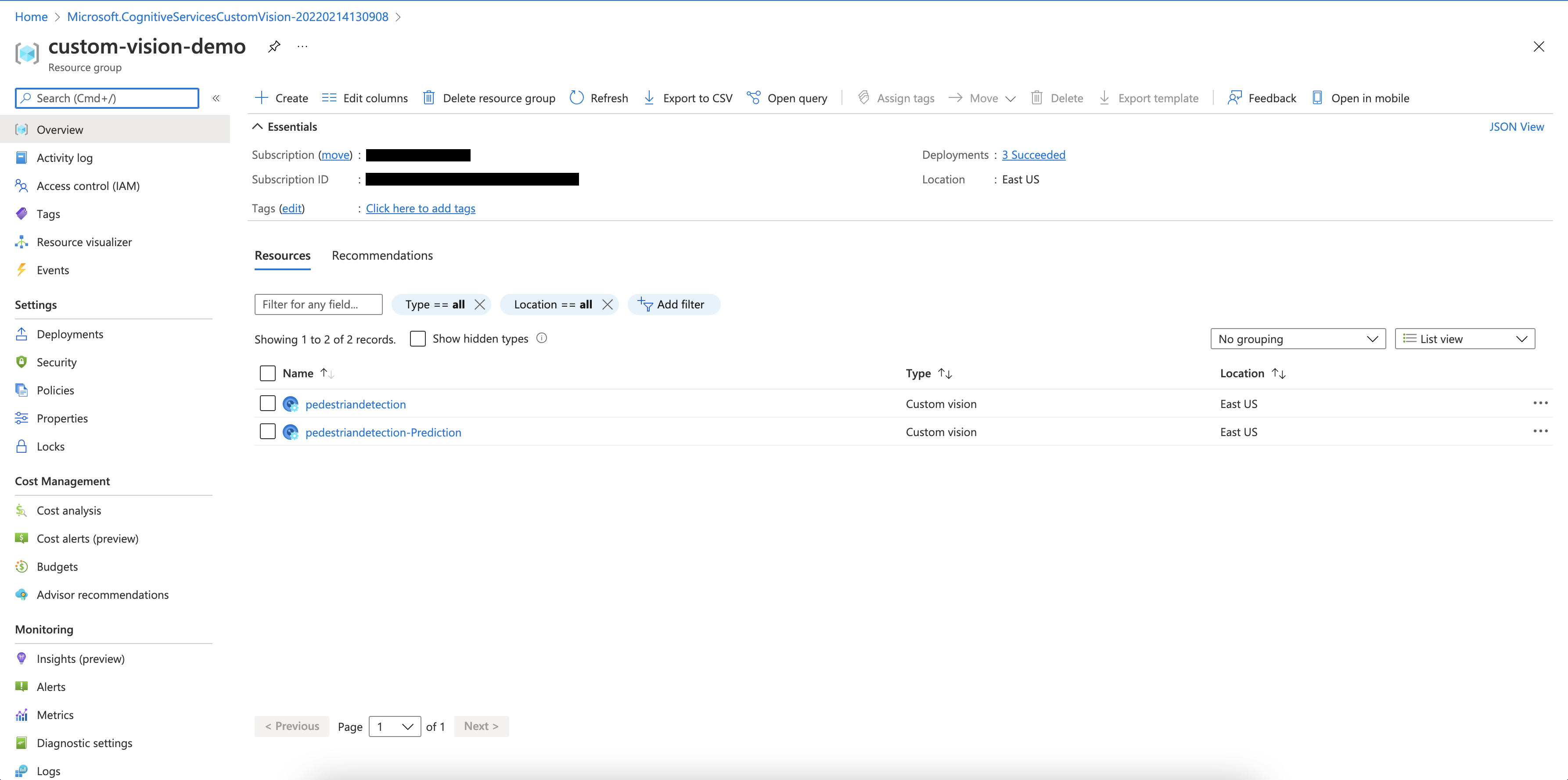
Task: Open the page number dropdown
Action: pyautogui.click(x=395, y=726)
